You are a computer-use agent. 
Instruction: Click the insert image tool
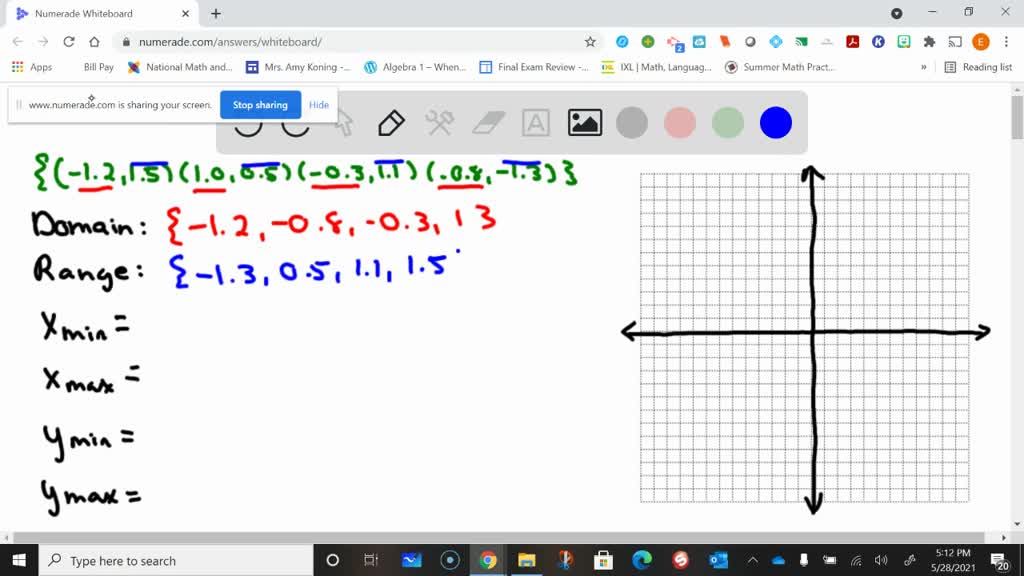(584, 122)
